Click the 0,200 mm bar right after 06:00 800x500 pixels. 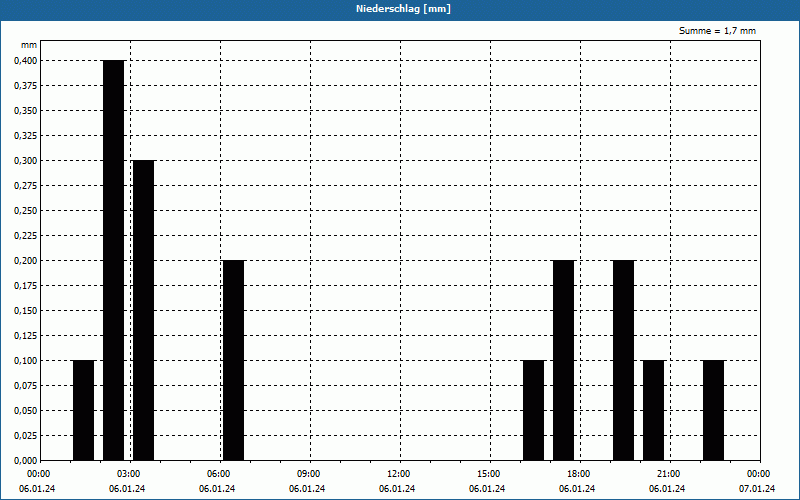coord(234,360)
